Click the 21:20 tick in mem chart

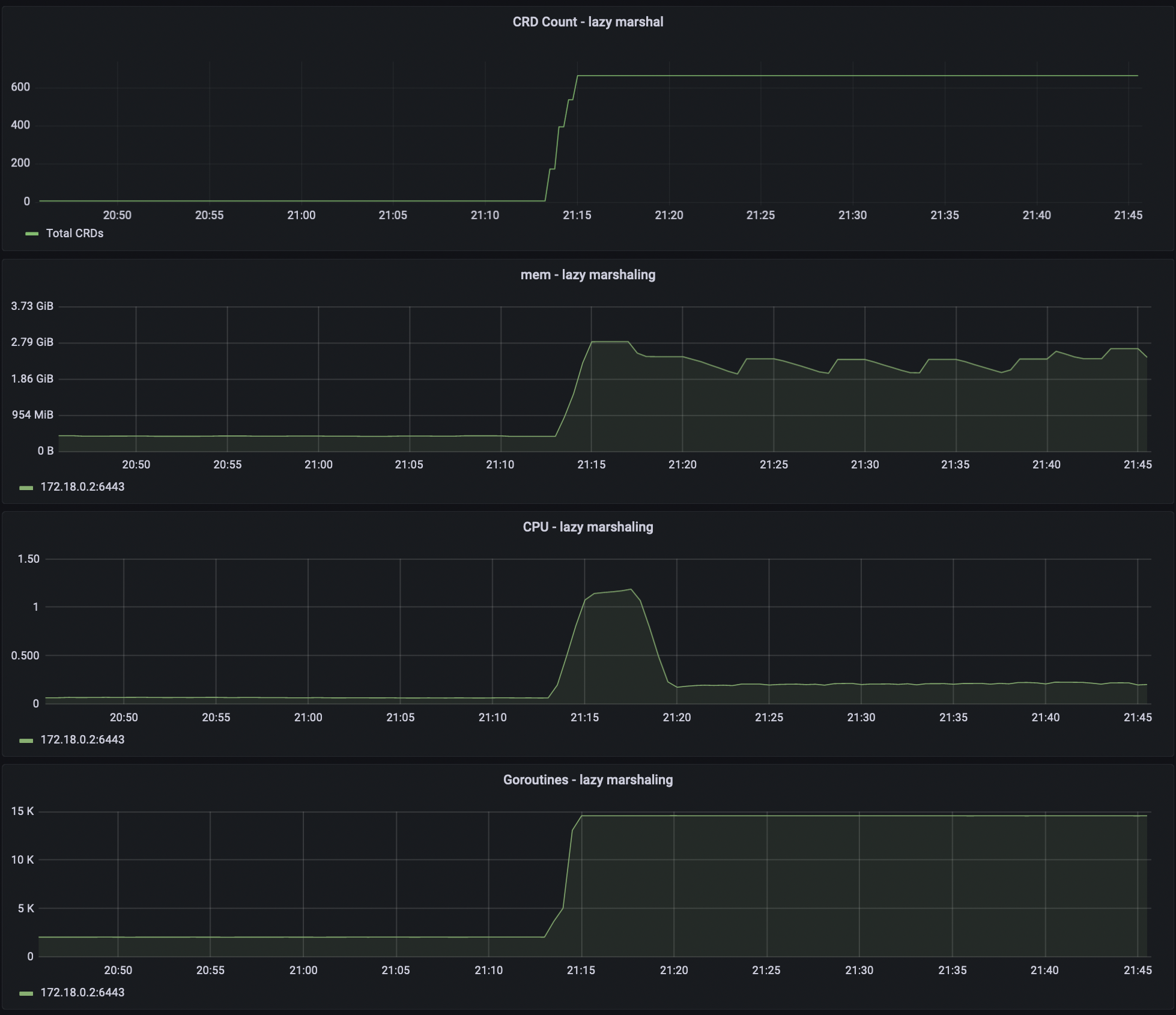pos(683,465)
